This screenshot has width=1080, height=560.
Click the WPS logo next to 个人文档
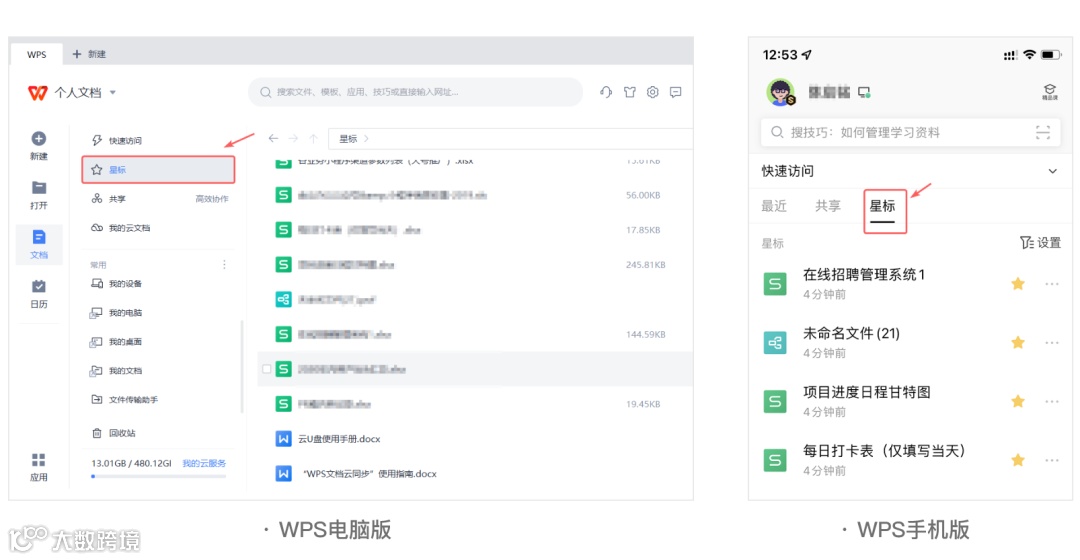[37, 92]
